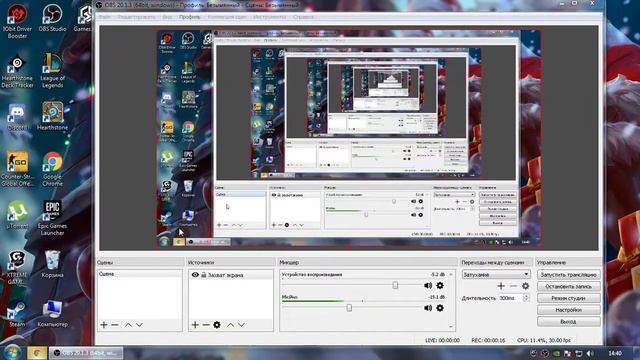Switch to the OBS taskbar button
The width and height of the screenshot is (640, 360).
[86, 353]
